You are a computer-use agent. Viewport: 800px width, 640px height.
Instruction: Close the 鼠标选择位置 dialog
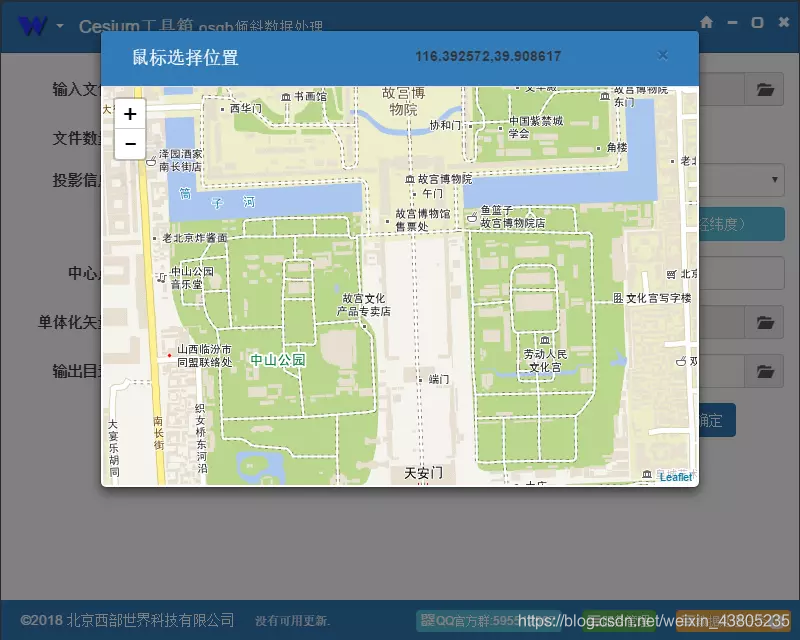pyautogui.click(x=662, y=55)
